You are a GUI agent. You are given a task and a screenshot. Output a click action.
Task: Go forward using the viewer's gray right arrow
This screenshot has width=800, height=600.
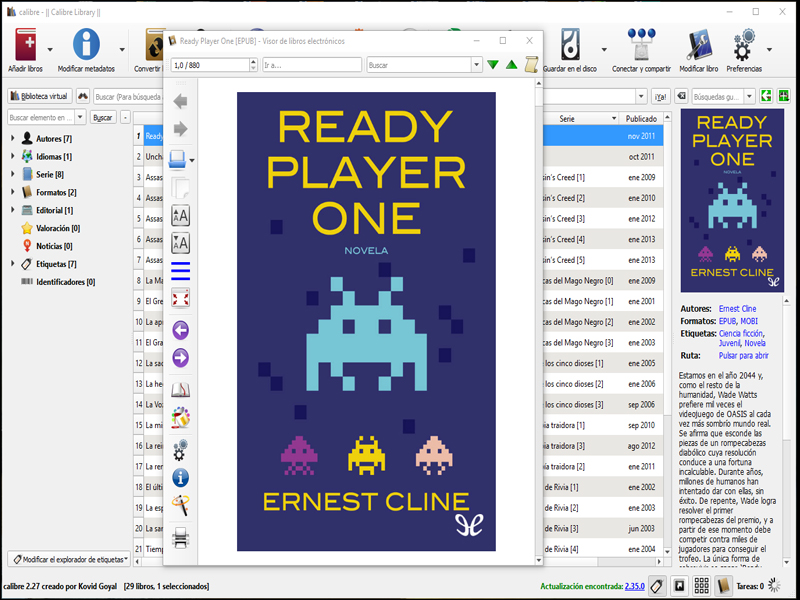(181, 129)
